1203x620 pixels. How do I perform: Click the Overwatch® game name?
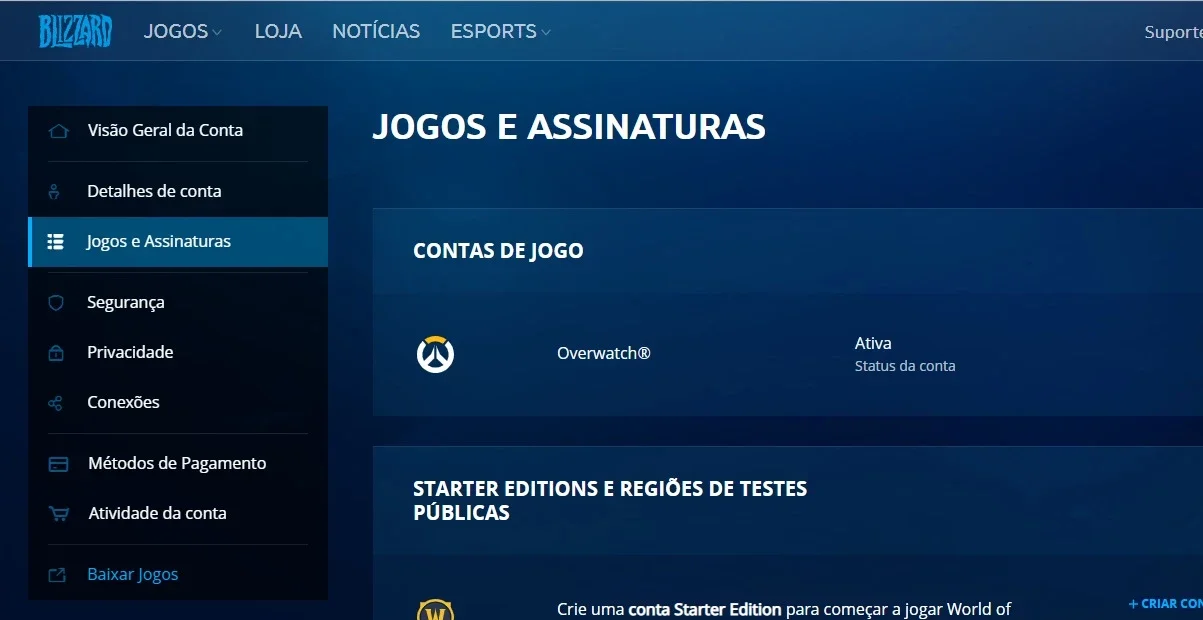pyautogui.click(x=604, y=354)
